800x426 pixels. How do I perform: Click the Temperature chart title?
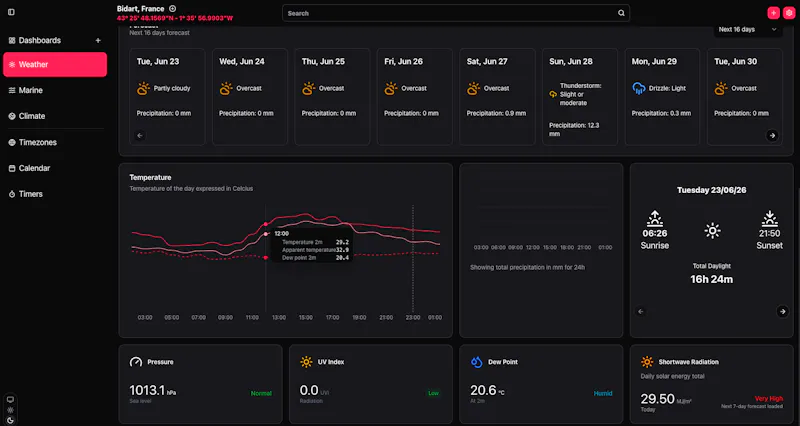(150, 178)
